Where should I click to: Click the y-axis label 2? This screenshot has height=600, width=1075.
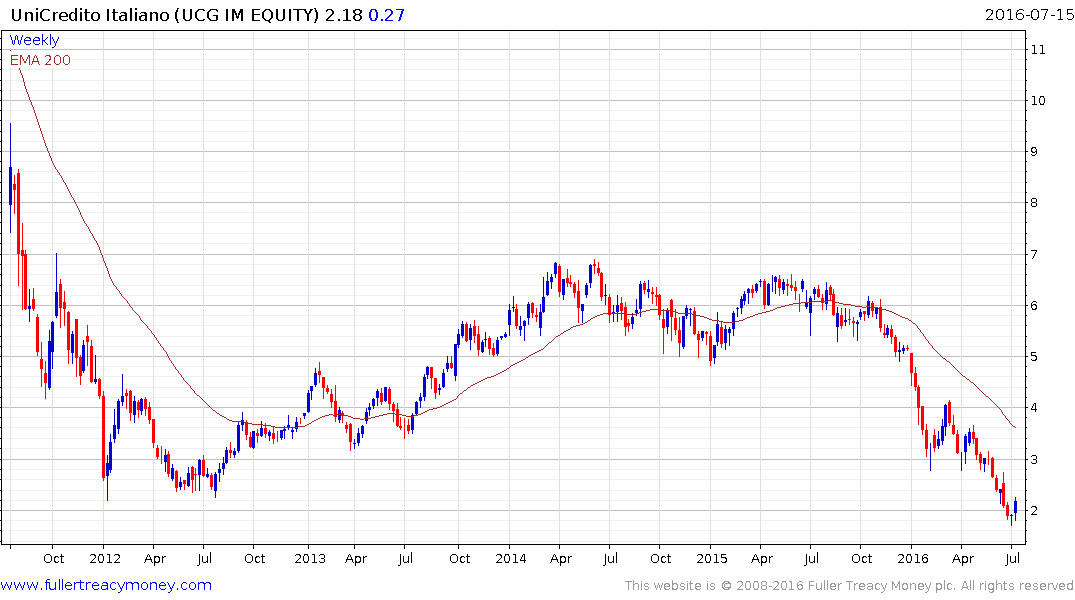point(1035,511)
